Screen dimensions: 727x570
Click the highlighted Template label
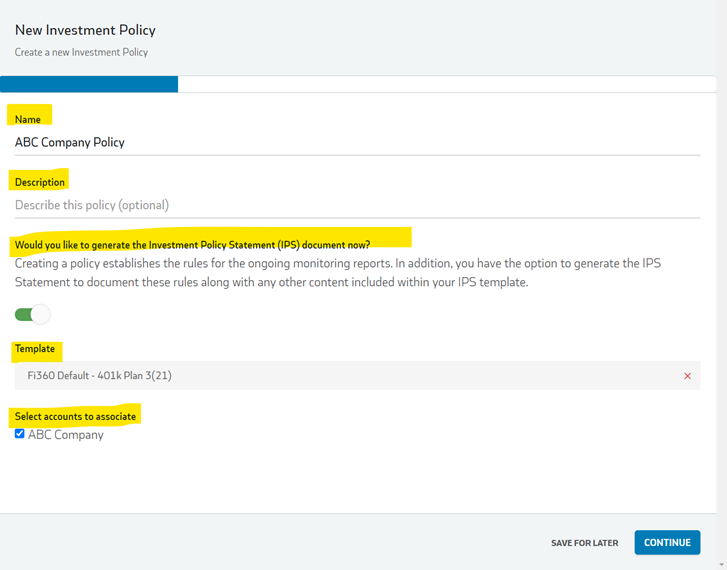click(x=35, y=349)
